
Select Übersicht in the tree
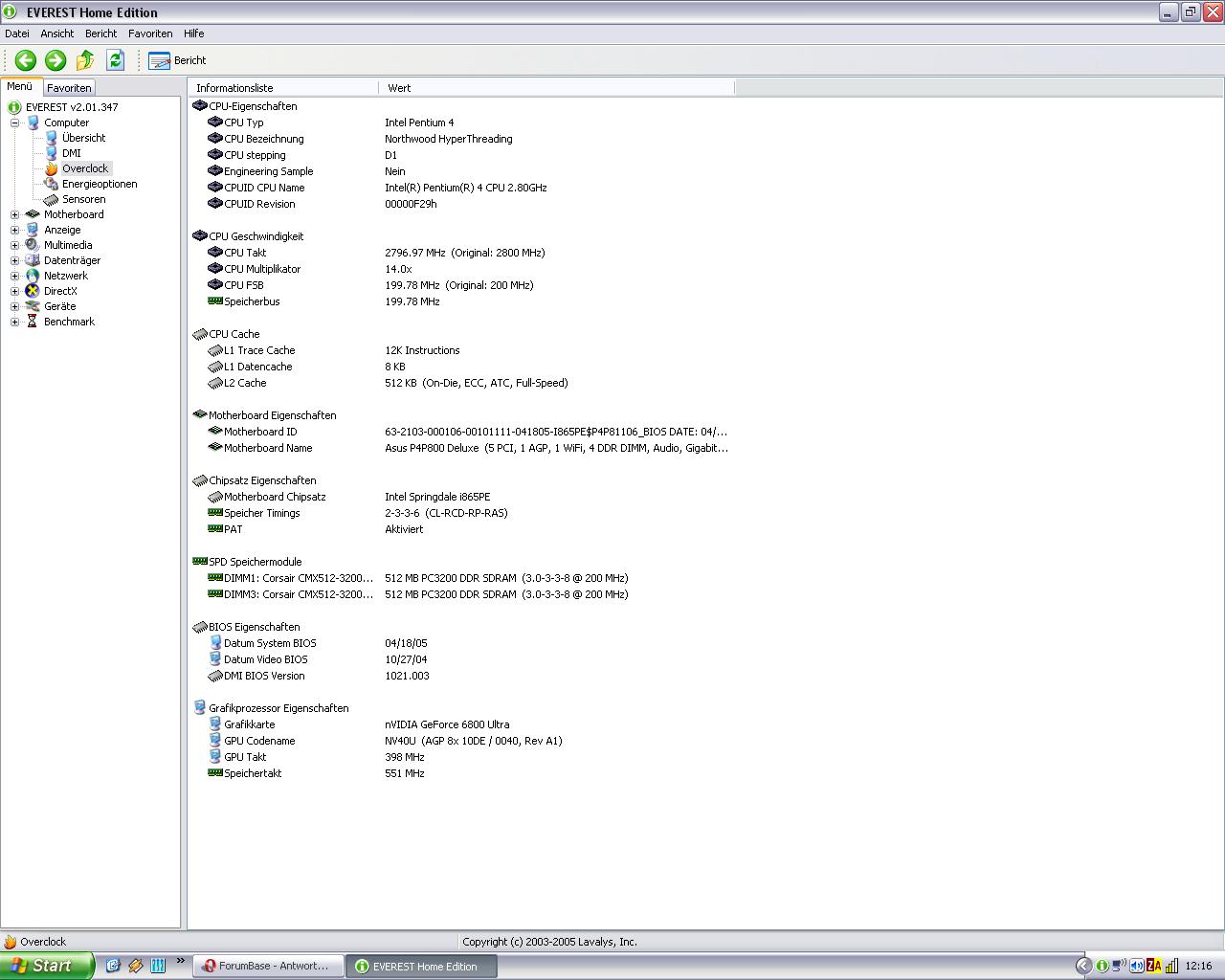(x=83, y=138)
